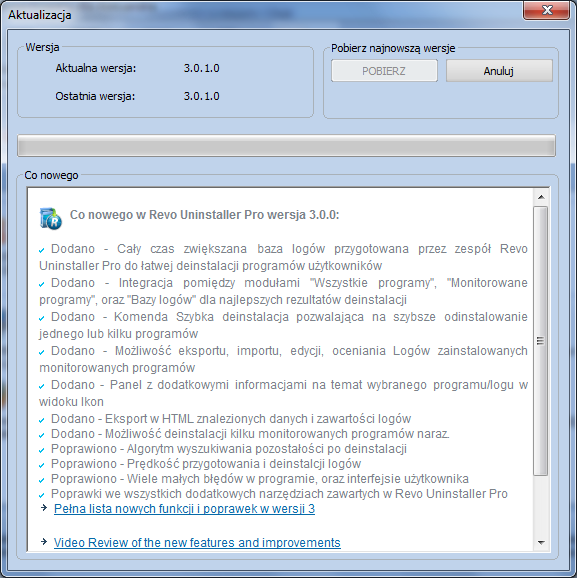The image size is (577, 578).
Task: Click the download progress bar
Action: [286, 146]
